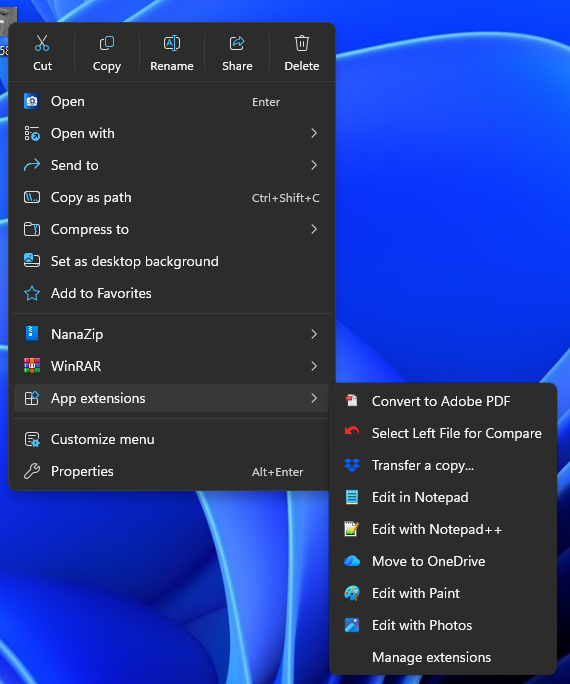Click the Adobe PDF document icon
Screen dimensions: 570x684
point(352,400)
